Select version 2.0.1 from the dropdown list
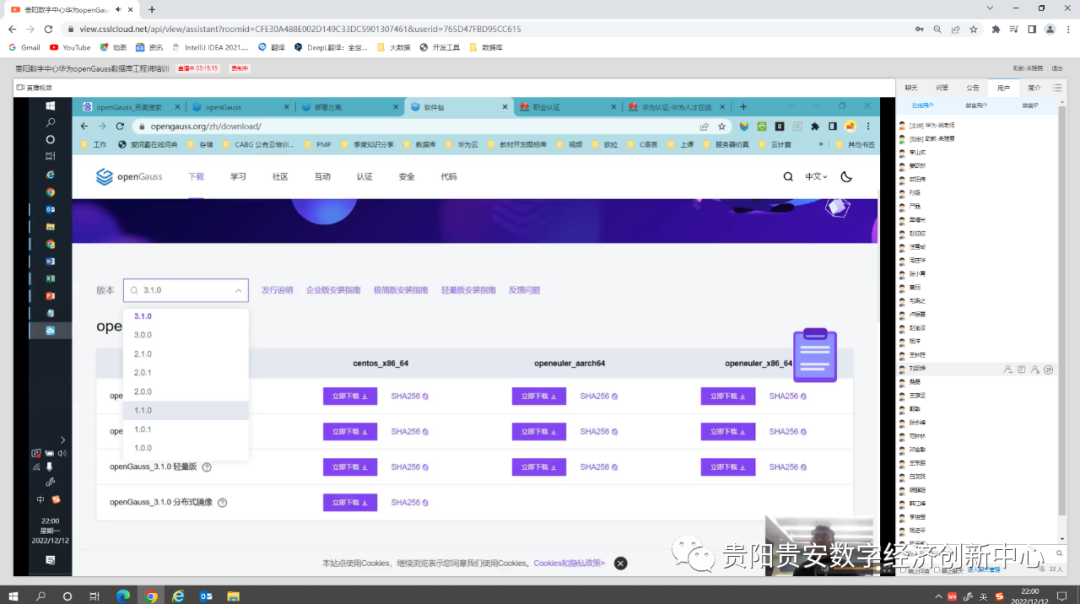The width and height of the screenshot is (1080, 604). (x=185, y=373)
